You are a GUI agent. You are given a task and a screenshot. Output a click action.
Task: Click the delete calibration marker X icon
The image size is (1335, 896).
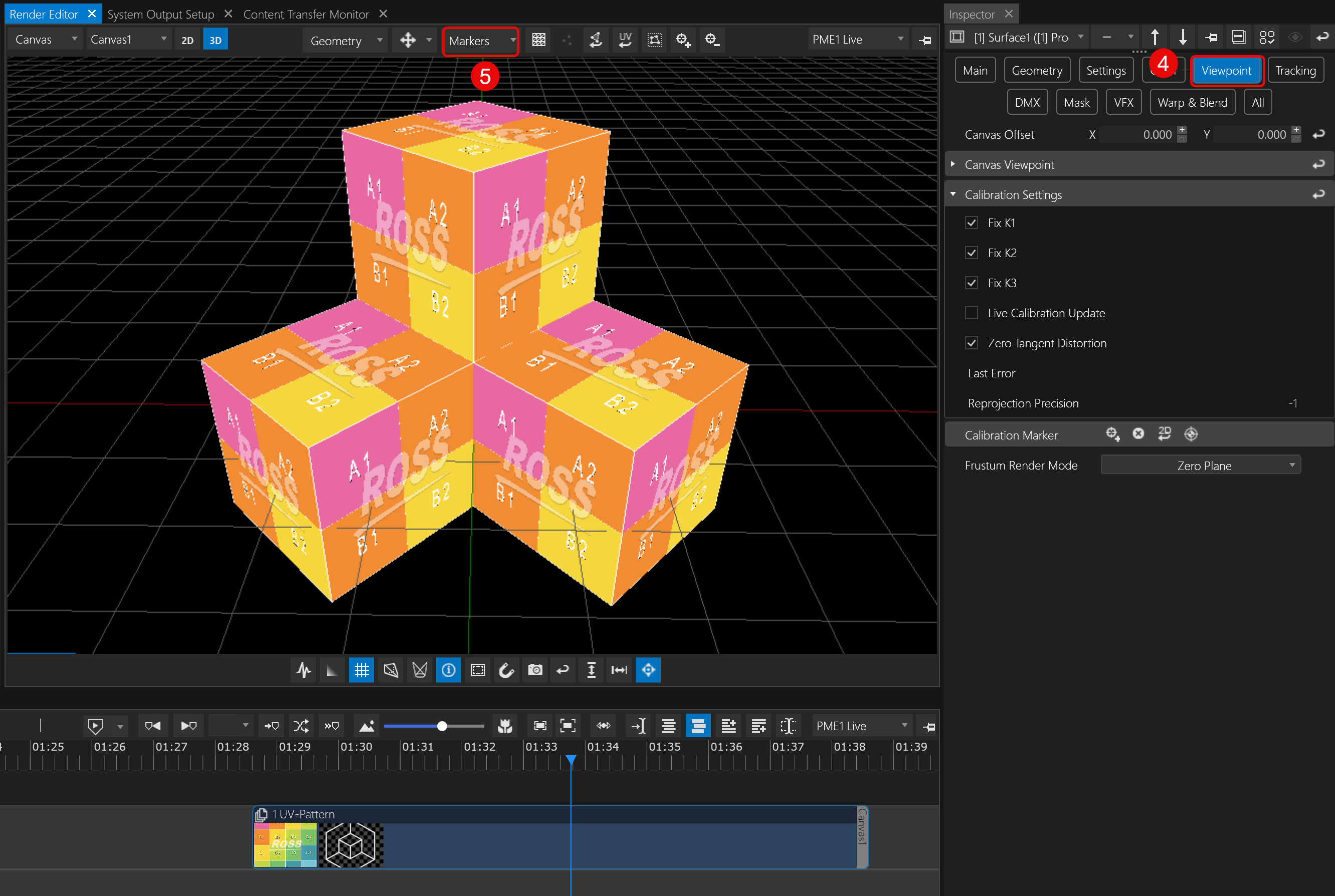1138,433
